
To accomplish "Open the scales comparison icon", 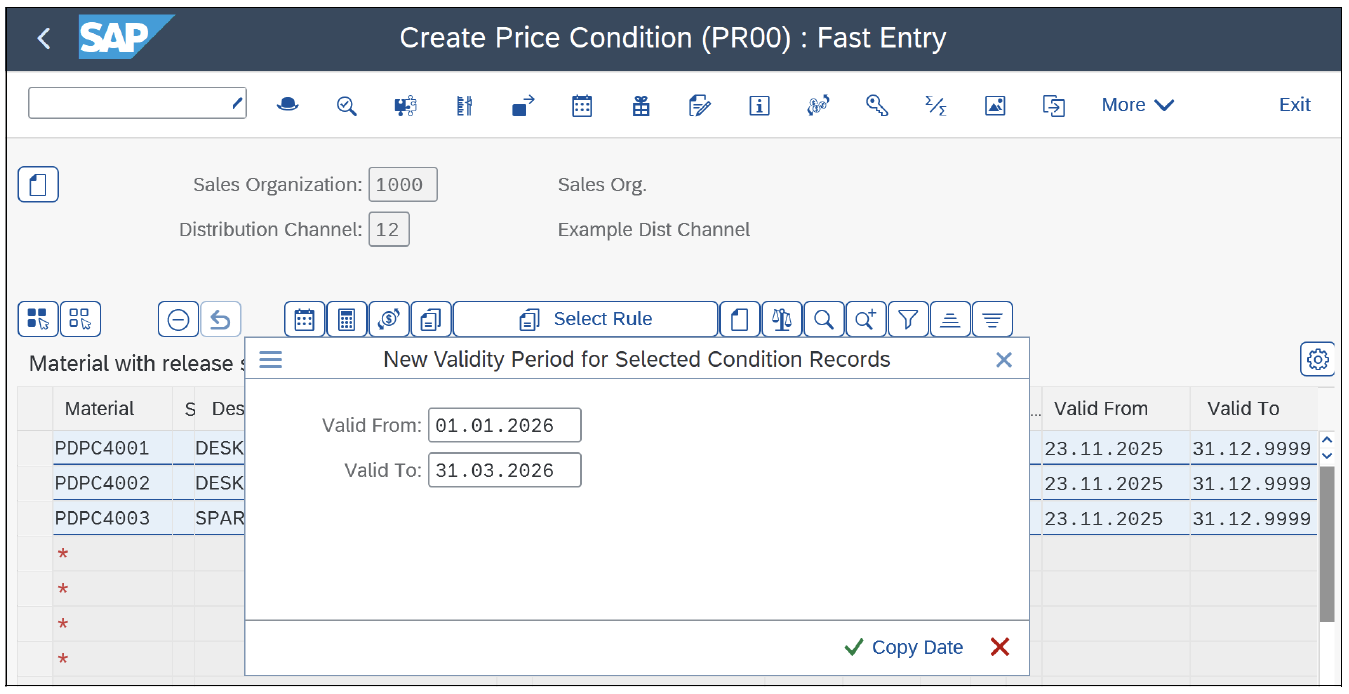I will [781, 319].
